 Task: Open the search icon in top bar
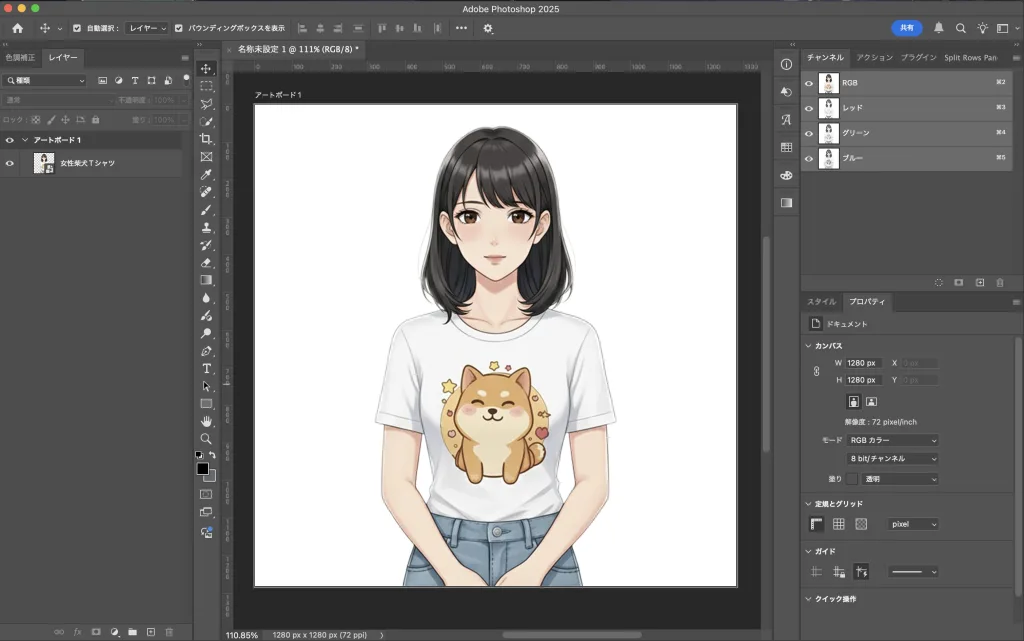coord(961,28)
